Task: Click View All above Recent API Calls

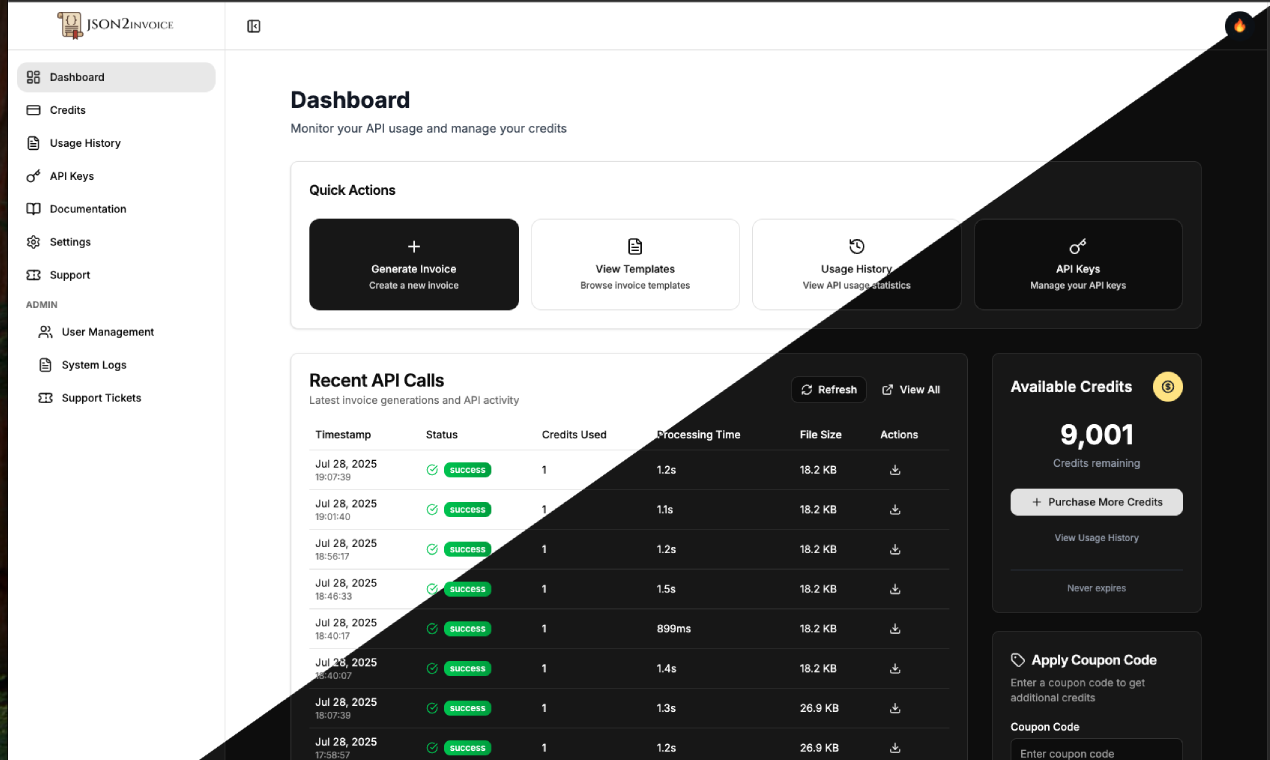Action: pos(910,389)
